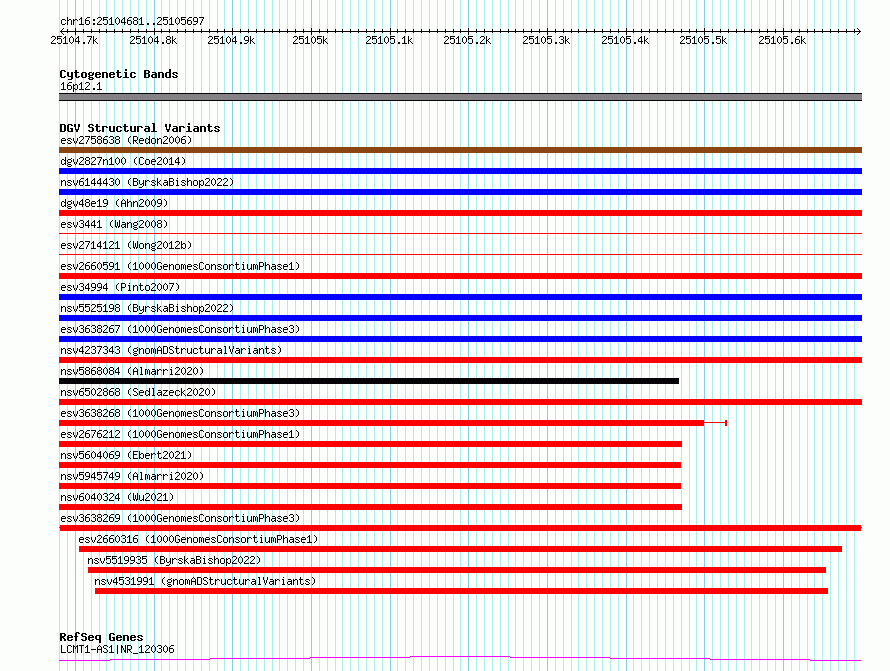The width and height of the screenshot is (890, 671).
Task: Select the 16p12.1 band label
Action: (81, 86)
